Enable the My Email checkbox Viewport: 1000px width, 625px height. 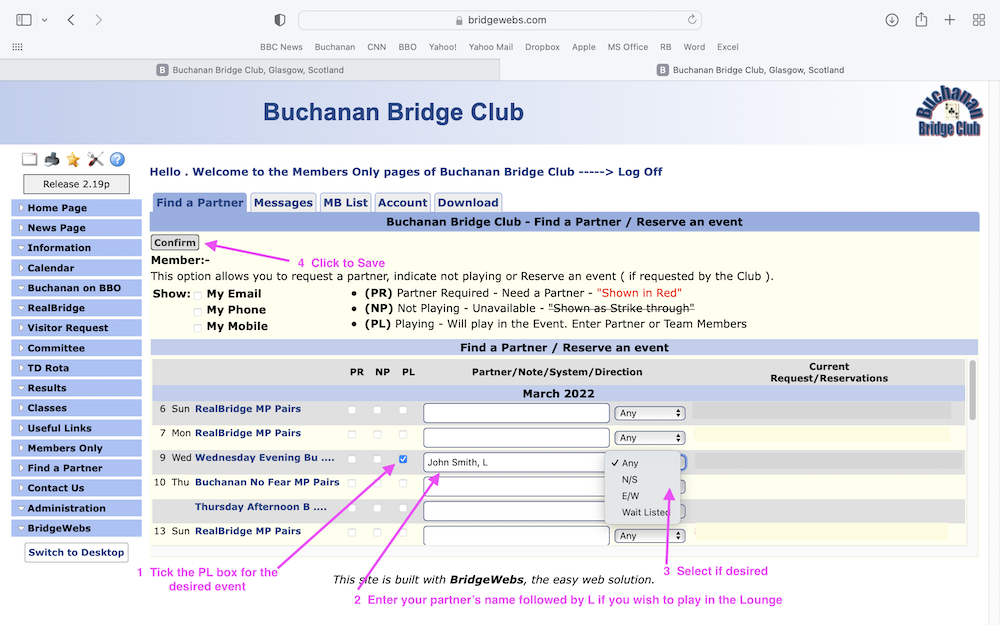(198, 294)
